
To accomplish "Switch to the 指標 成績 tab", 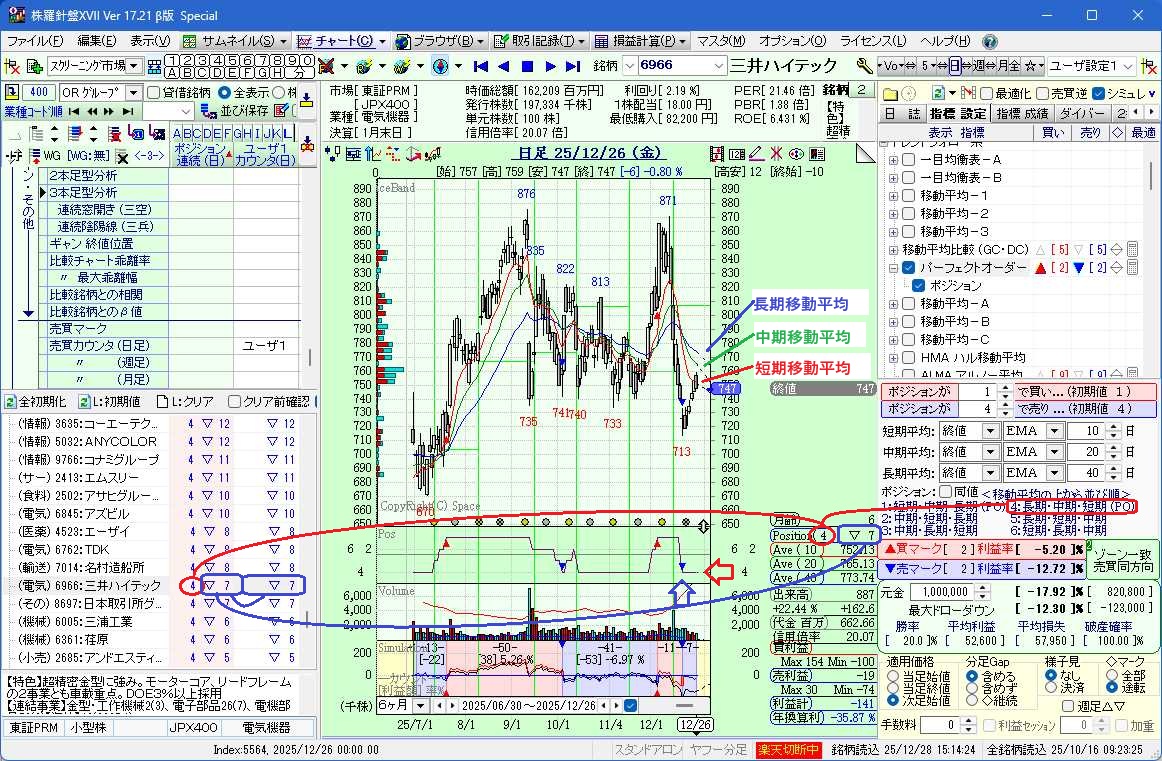I will [1021, 114].
